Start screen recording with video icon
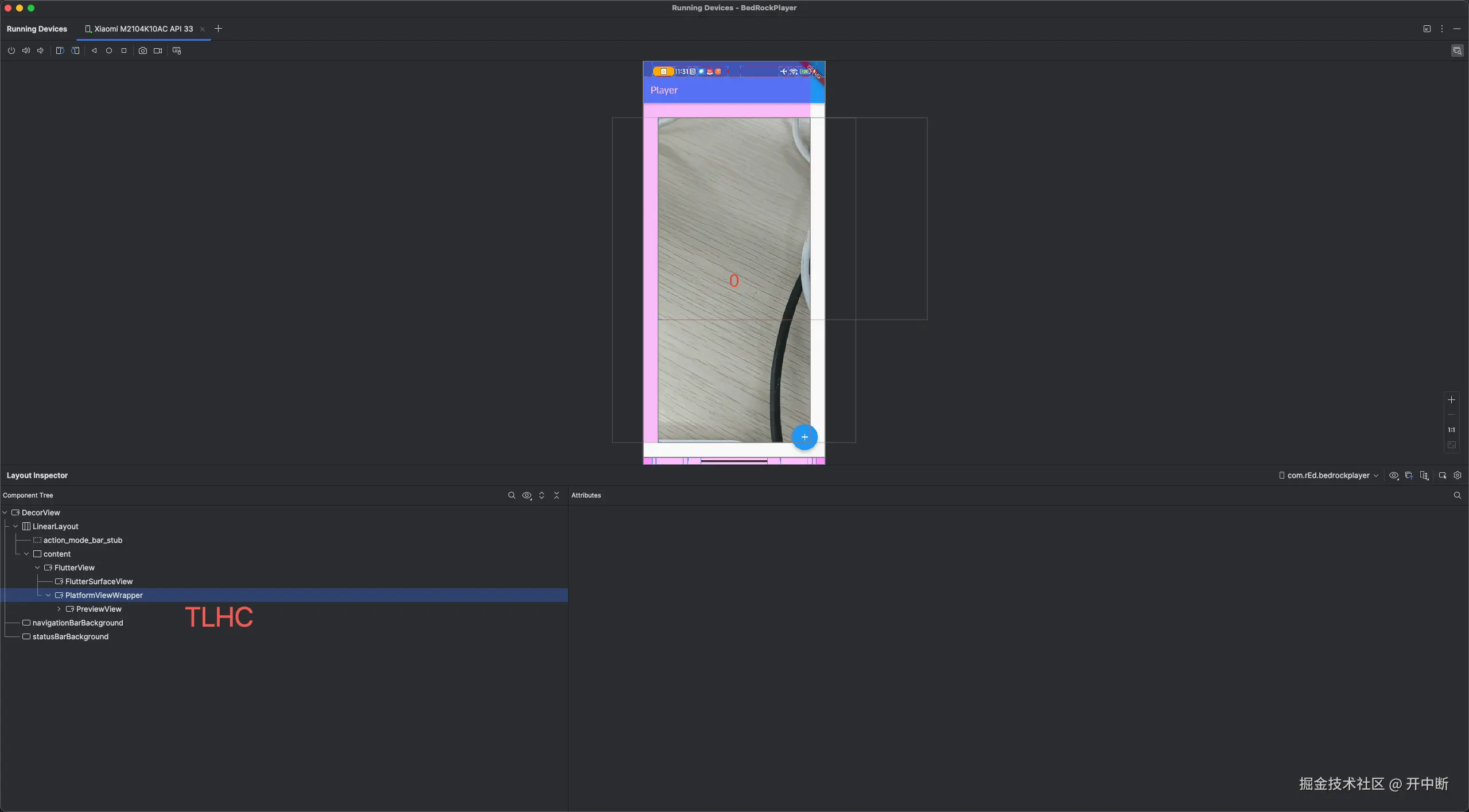Viewport: 1469px width, 812px height. [158, 50]
